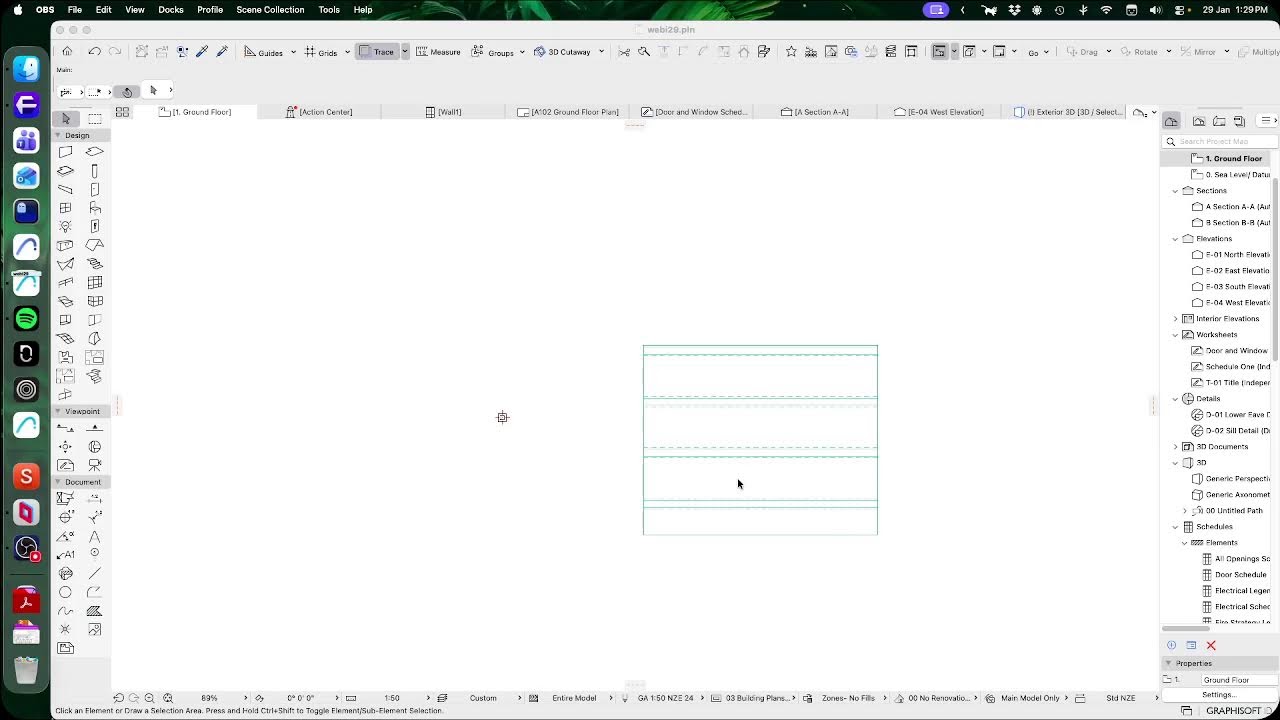
Task: Switch to the E-04 West Elevation tab
Action: pyautogui.click(x=939, y=112)
